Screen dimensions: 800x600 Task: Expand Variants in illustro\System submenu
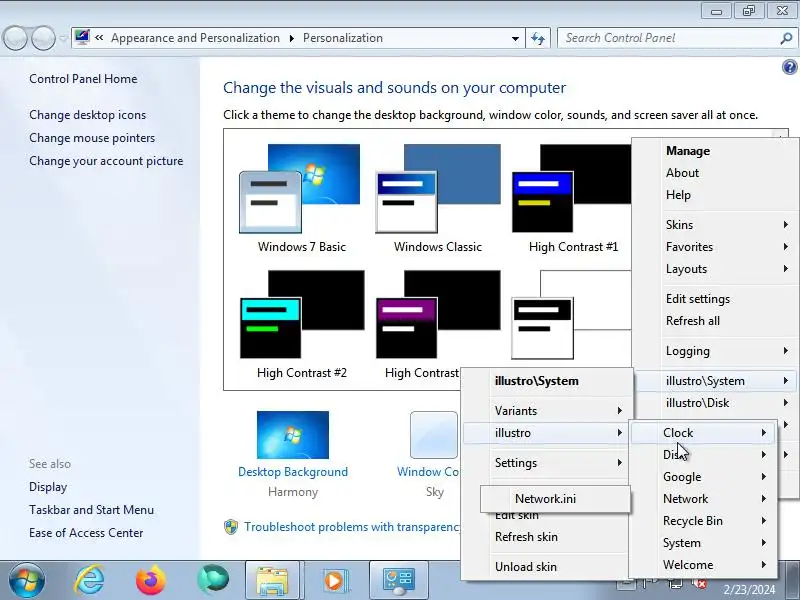tap(548, 411)
